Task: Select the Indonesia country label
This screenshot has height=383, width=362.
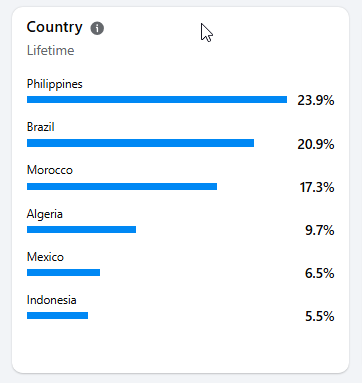Action: click(51, 300)
